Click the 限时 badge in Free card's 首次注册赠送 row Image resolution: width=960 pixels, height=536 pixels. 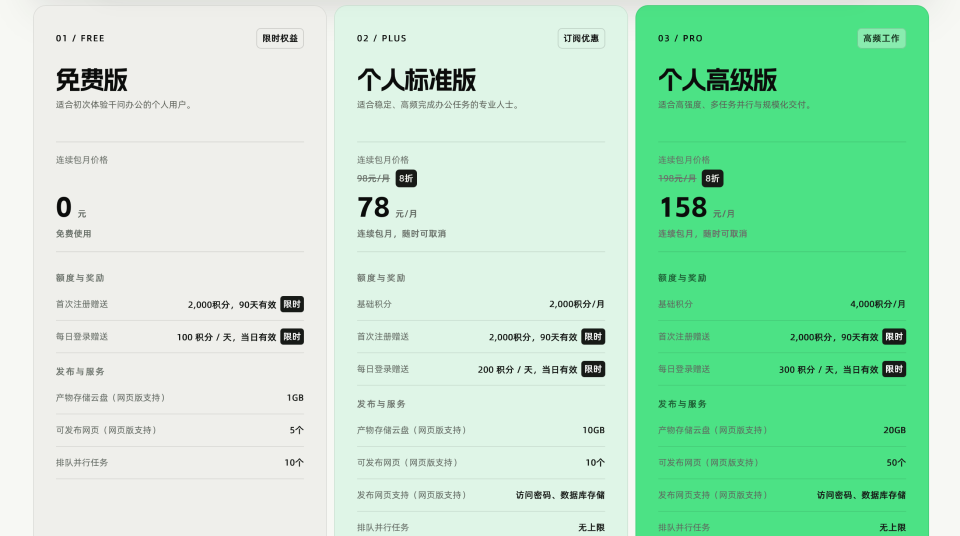[292, 304]
